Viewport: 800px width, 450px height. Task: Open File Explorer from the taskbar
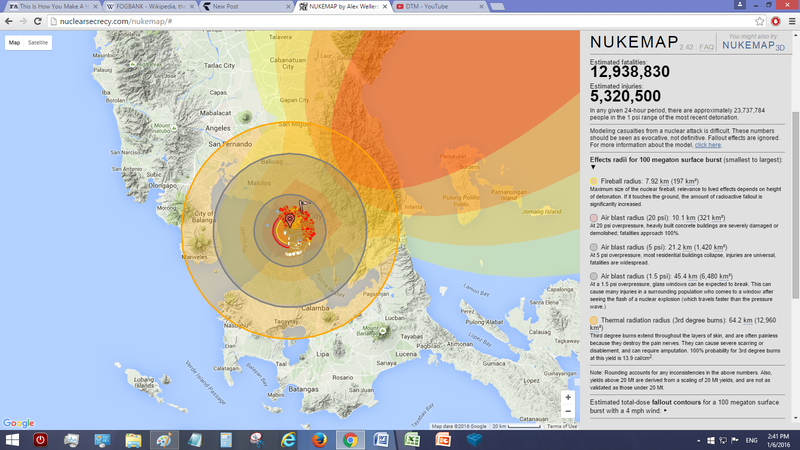[133, 440]
